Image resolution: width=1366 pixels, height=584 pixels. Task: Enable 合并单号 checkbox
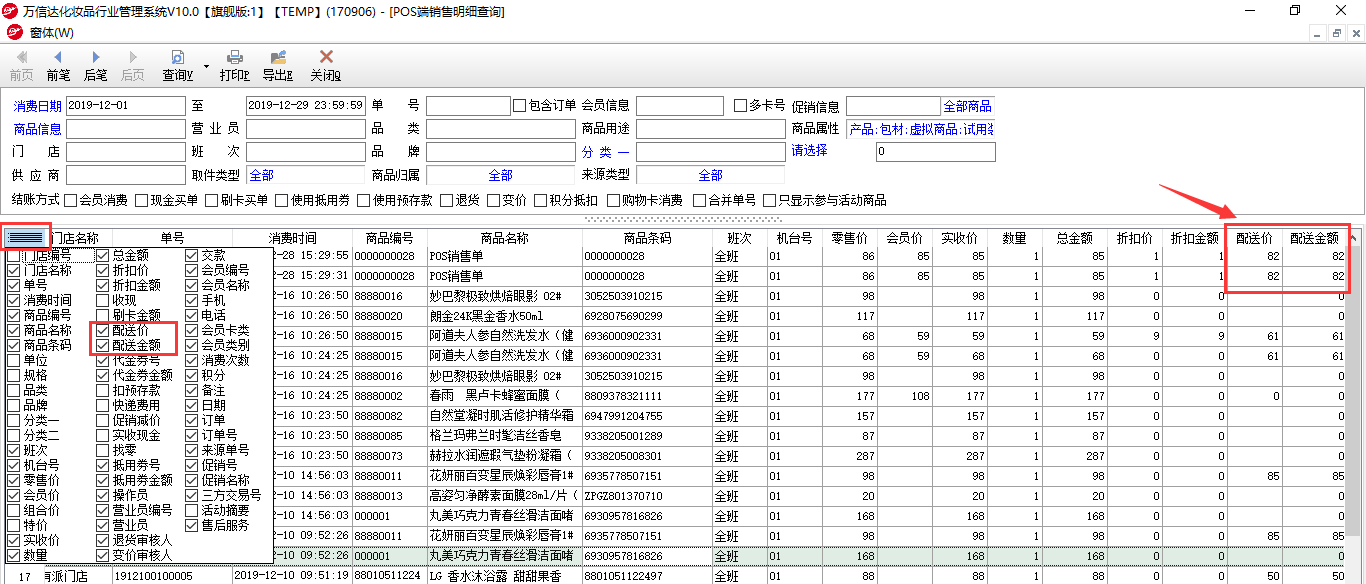coord(699,200)
